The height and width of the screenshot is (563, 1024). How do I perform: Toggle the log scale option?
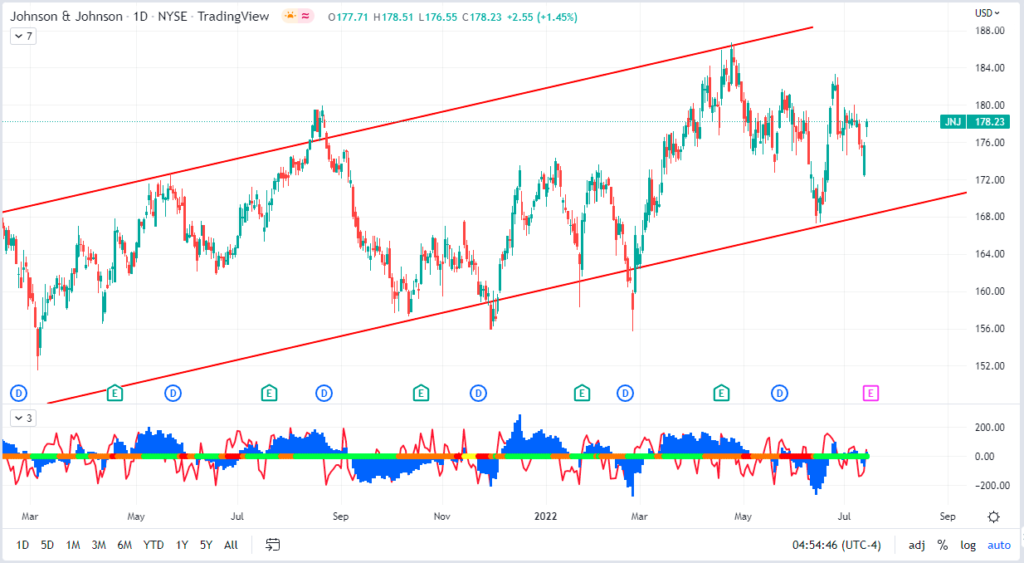(x=968, y=545)
